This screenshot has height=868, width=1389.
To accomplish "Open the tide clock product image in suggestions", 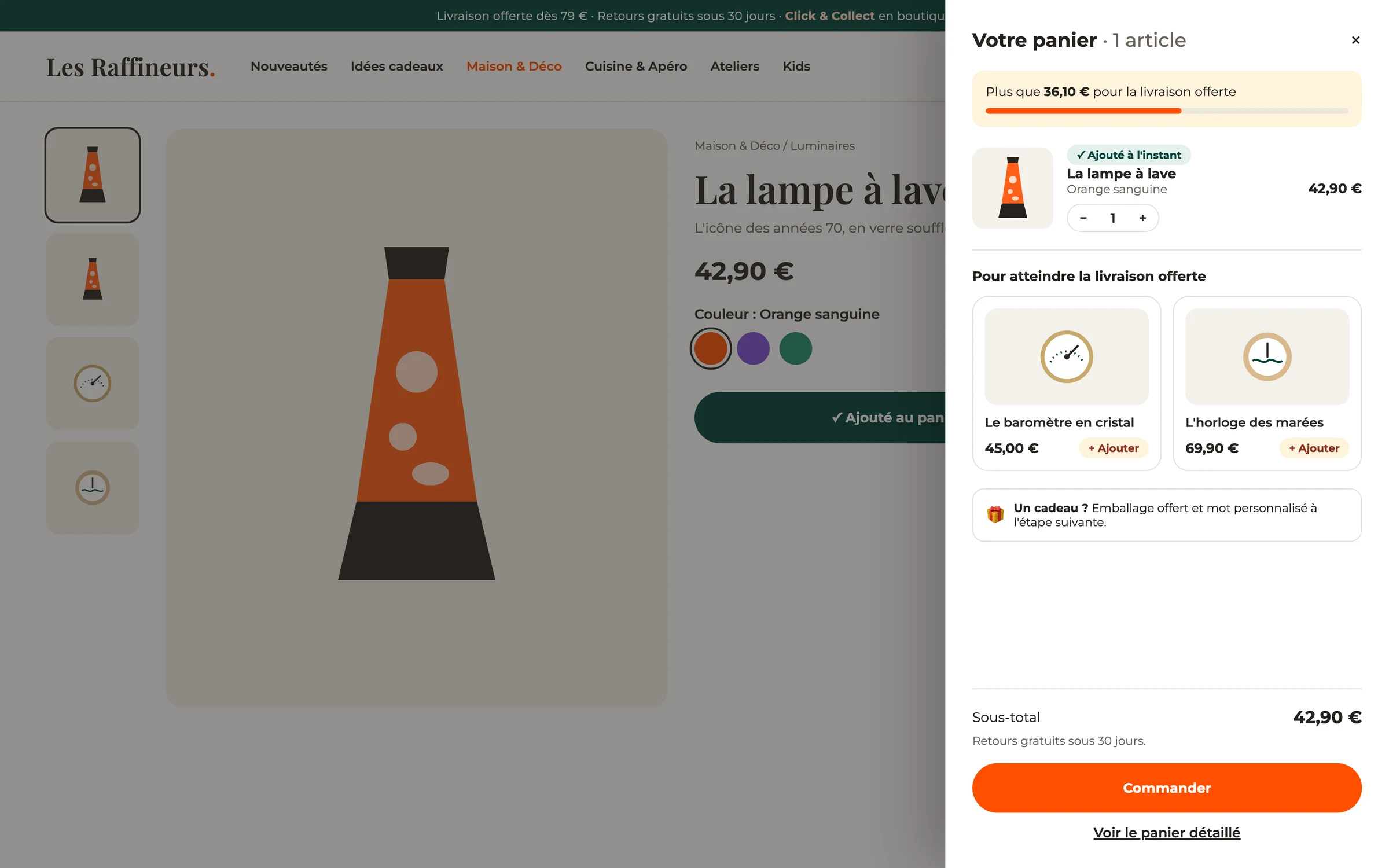I will click(x=1267, y=356).
